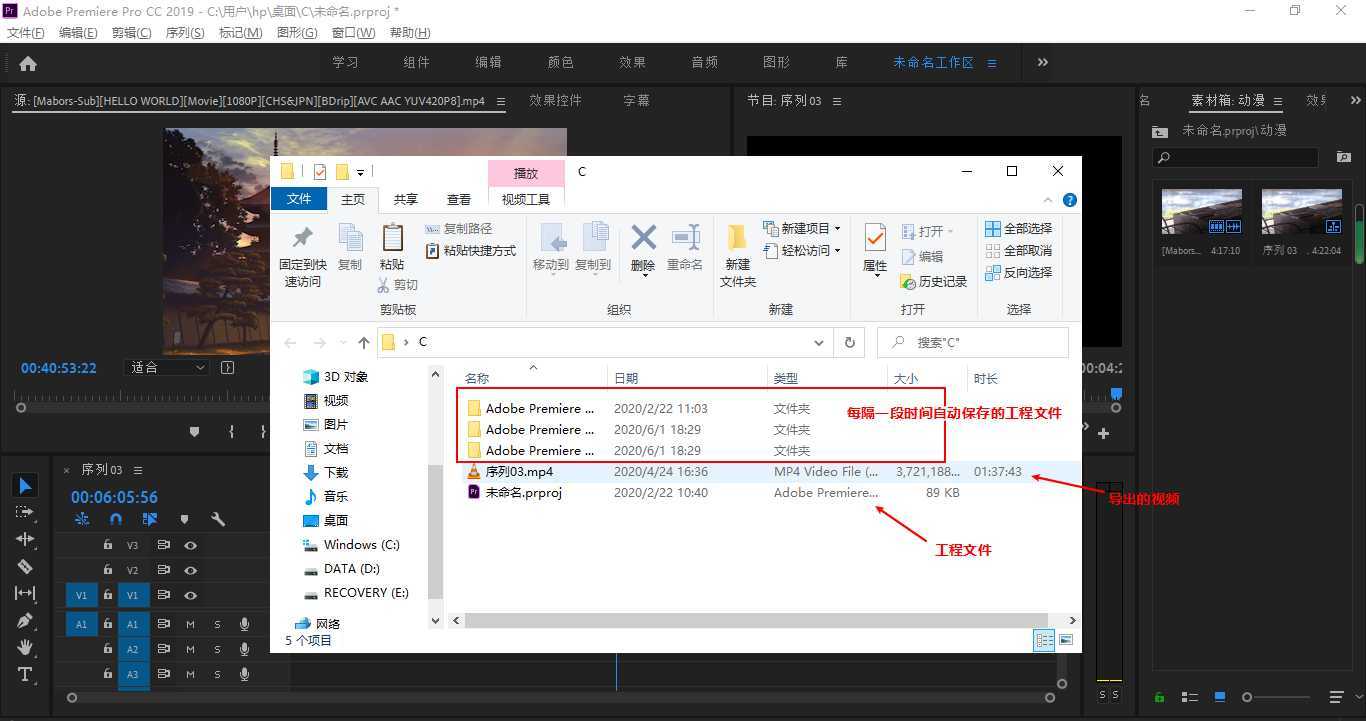Screen dimensions: 1366x721
Task: Click the bin search field in Premiere
Action: 1236,158
